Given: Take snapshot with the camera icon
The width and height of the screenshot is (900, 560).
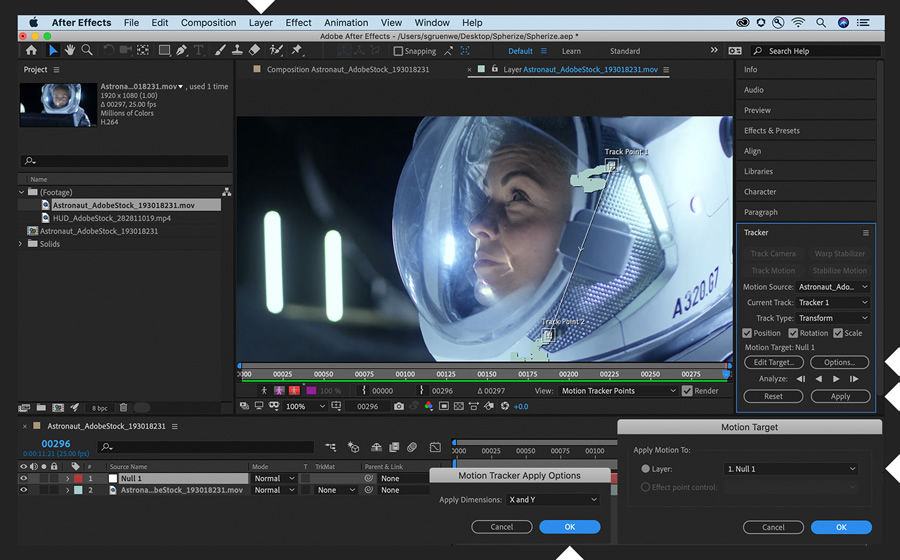Looking at the screenshot, I should click(399, 407).
